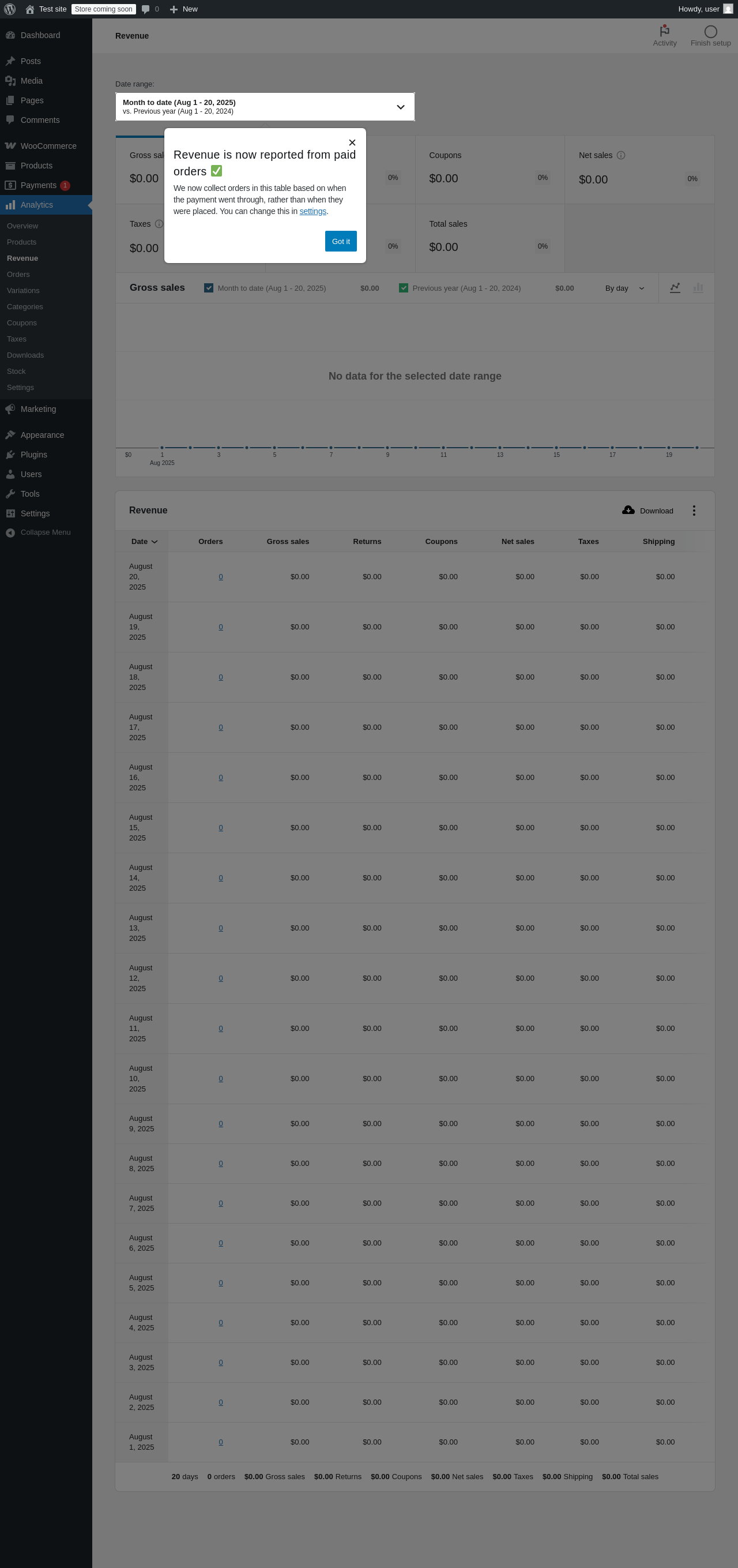
Task: Open the Activity panel flag icon
Action: pos(664,31)
